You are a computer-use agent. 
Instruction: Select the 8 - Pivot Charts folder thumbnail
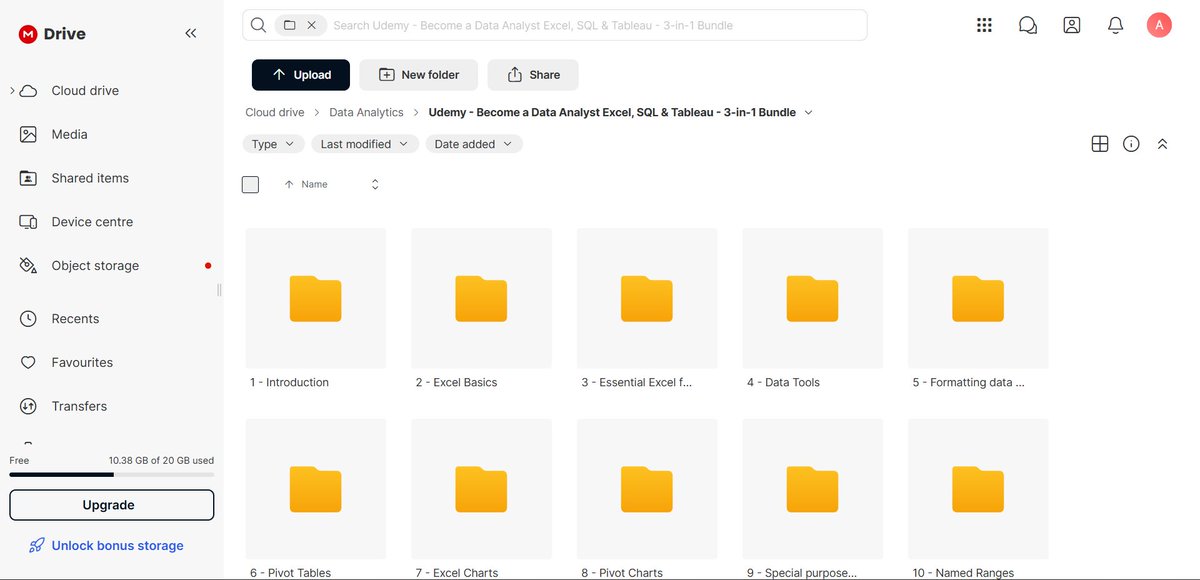point(647,489)
